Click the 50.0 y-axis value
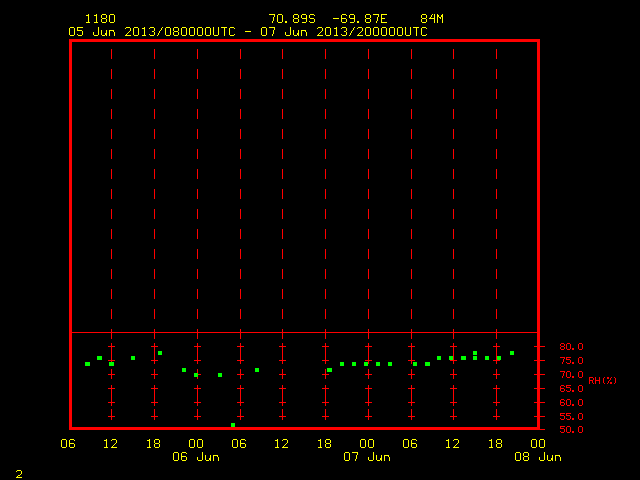The width and height of the screenshot is (640, 480). (571, 429)
